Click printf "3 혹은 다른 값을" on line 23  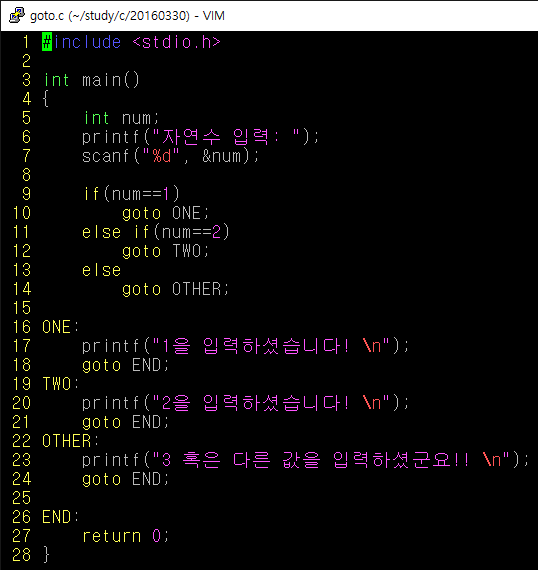tap(305, 460)
